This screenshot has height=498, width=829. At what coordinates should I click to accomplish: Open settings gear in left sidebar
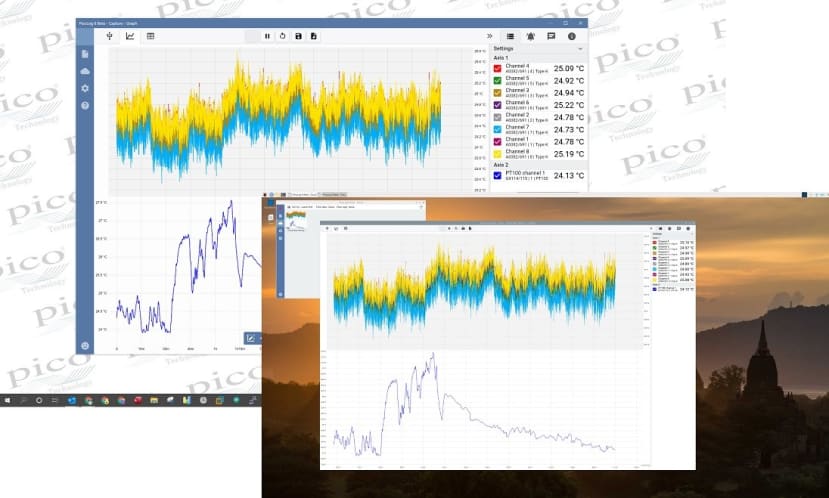pos(85,88)
